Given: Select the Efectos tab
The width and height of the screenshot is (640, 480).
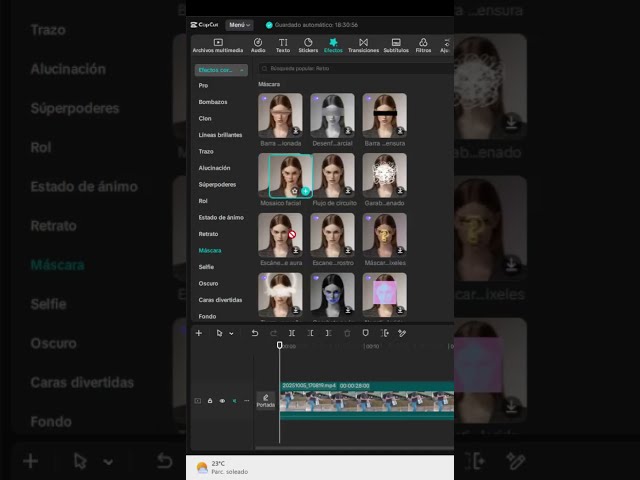Looking at the screenshot, I should [x=333, y=45].
